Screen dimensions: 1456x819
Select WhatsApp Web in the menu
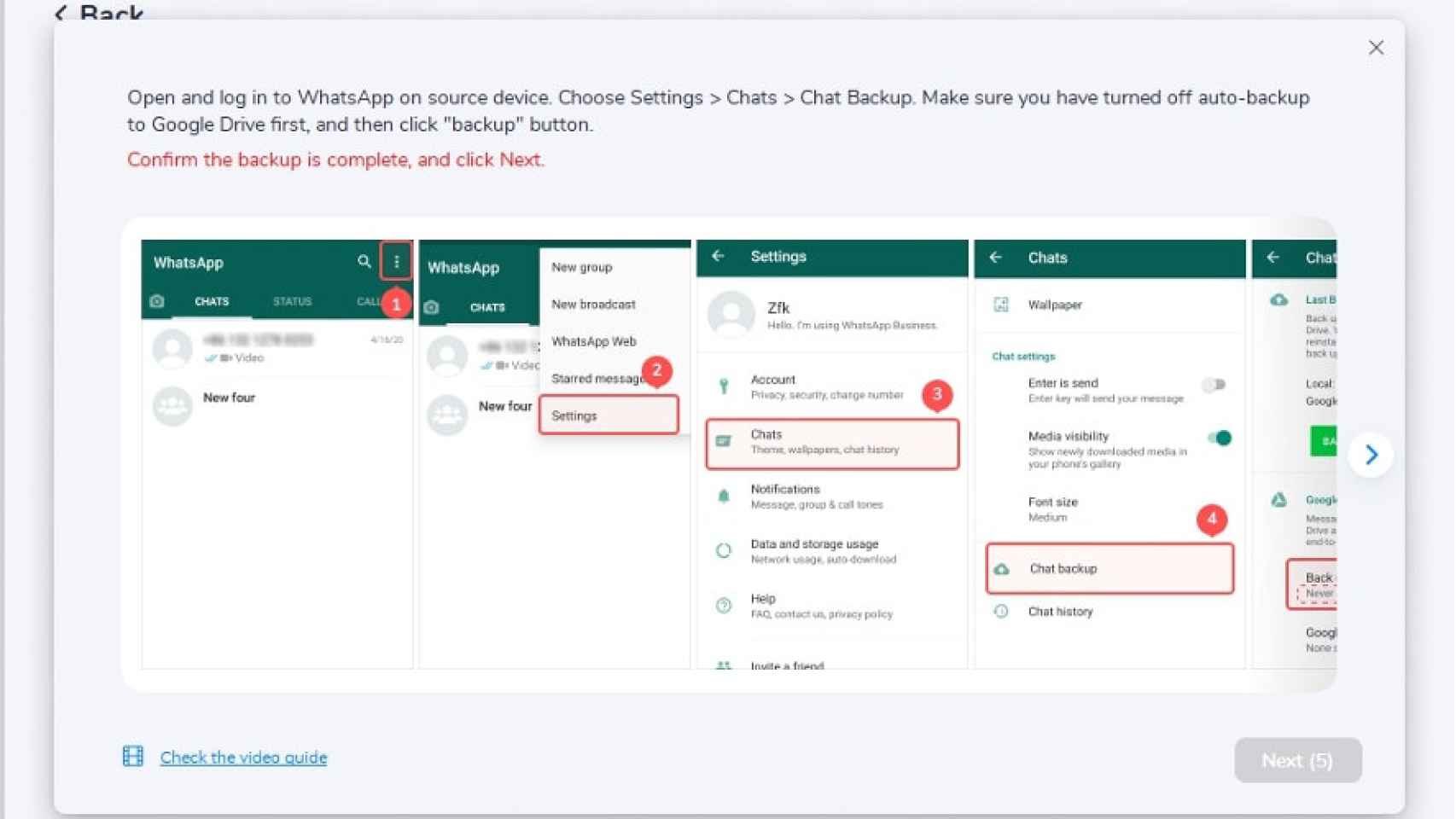(x=594, y=341)
